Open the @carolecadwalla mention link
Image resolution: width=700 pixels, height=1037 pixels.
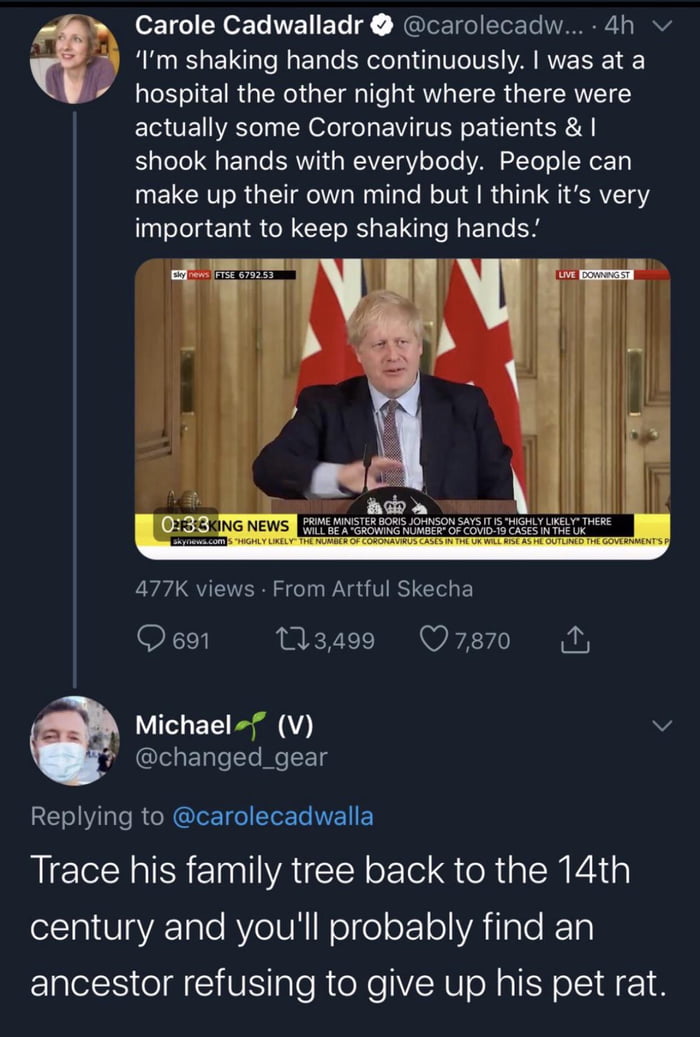point(273,816)
